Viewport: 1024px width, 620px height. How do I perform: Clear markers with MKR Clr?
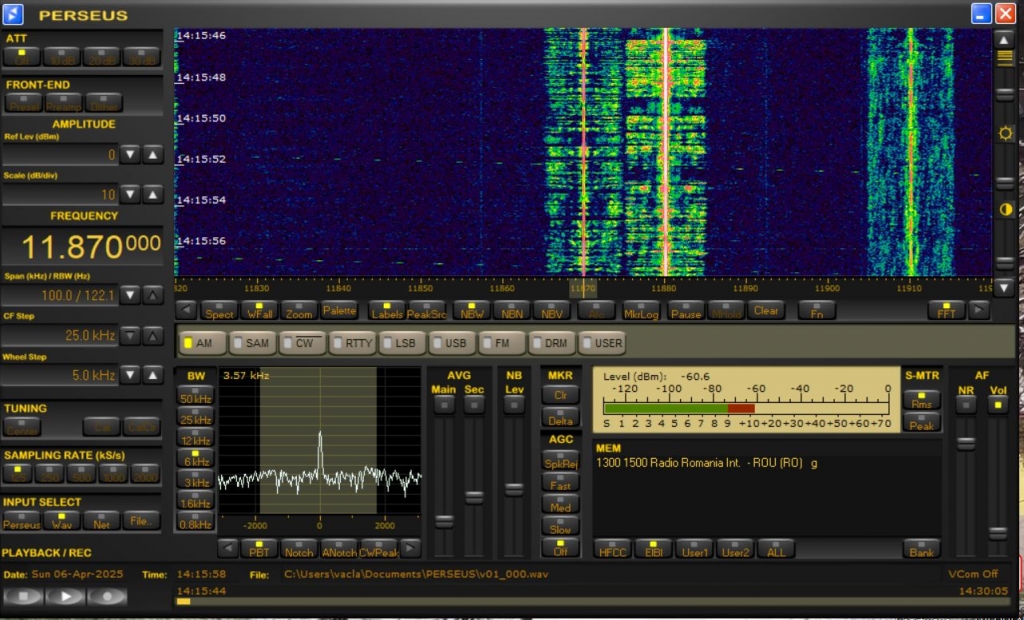coord(560,395)
